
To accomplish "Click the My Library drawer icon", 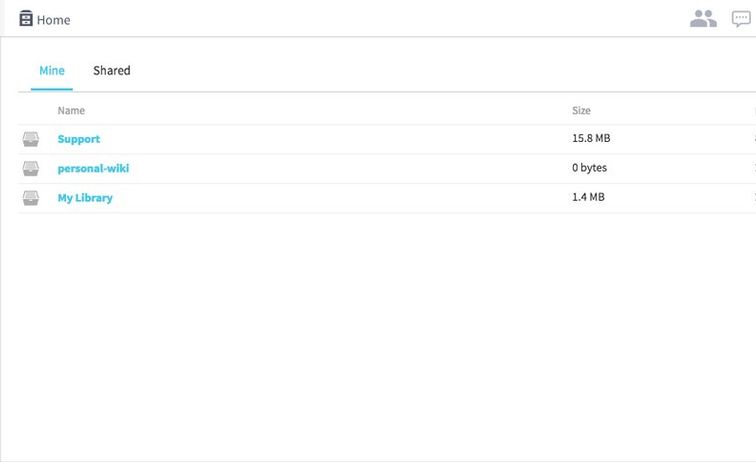I will pyautogui.click(x=31, y=198).
